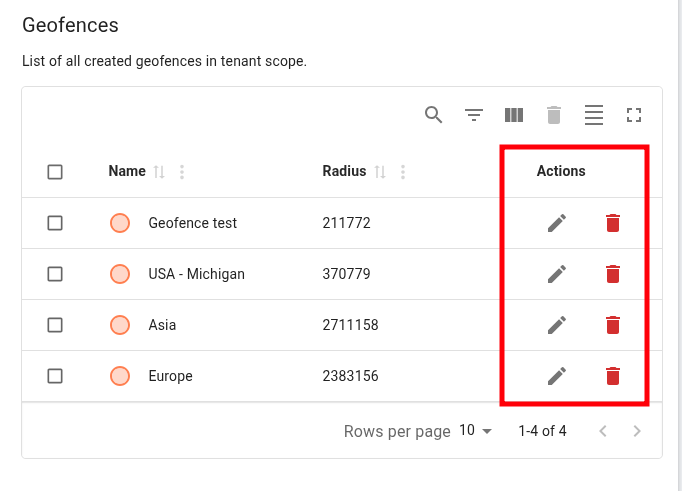
Task: Select all rows with header checkbox
Action: (55, 172)
